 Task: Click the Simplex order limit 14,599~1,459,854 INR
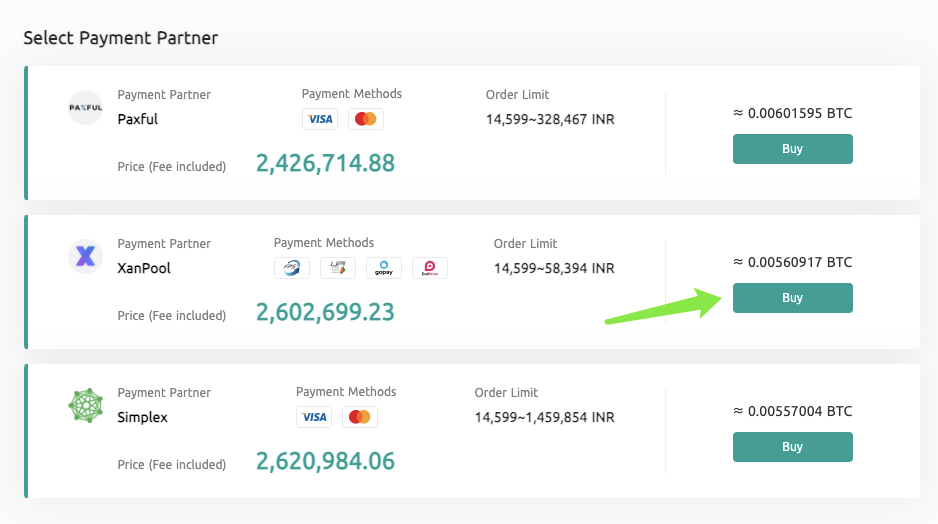point(544,417)
